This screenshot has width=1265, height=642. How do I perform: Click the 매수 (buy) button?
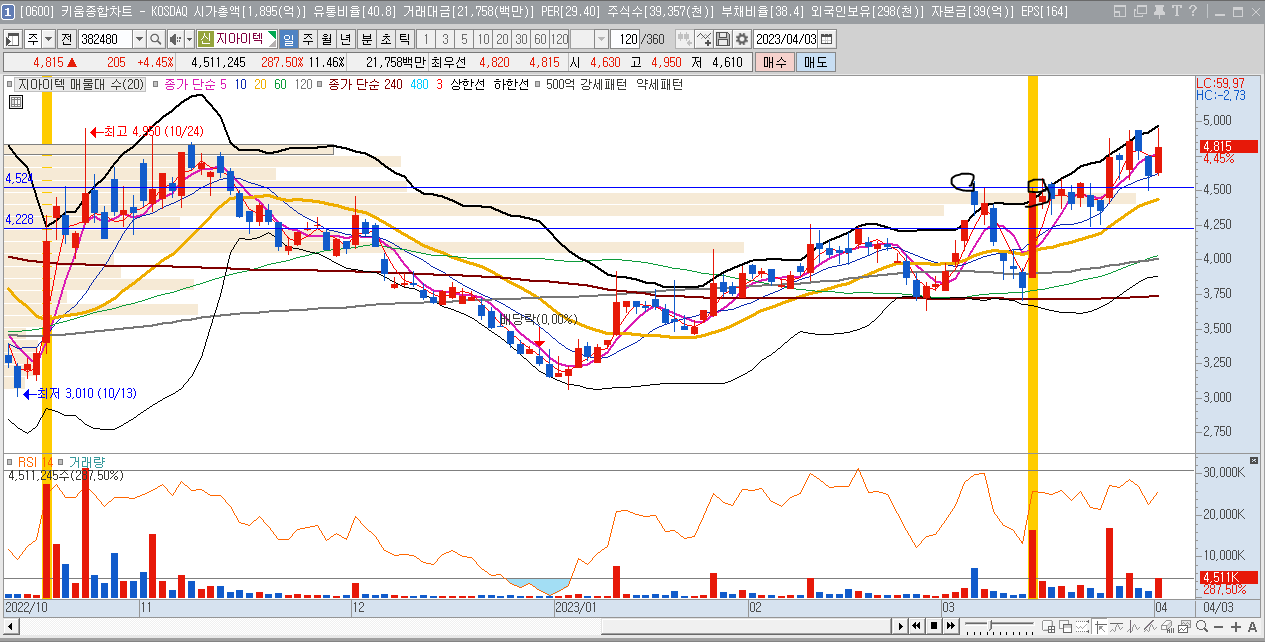coord(774,62)
